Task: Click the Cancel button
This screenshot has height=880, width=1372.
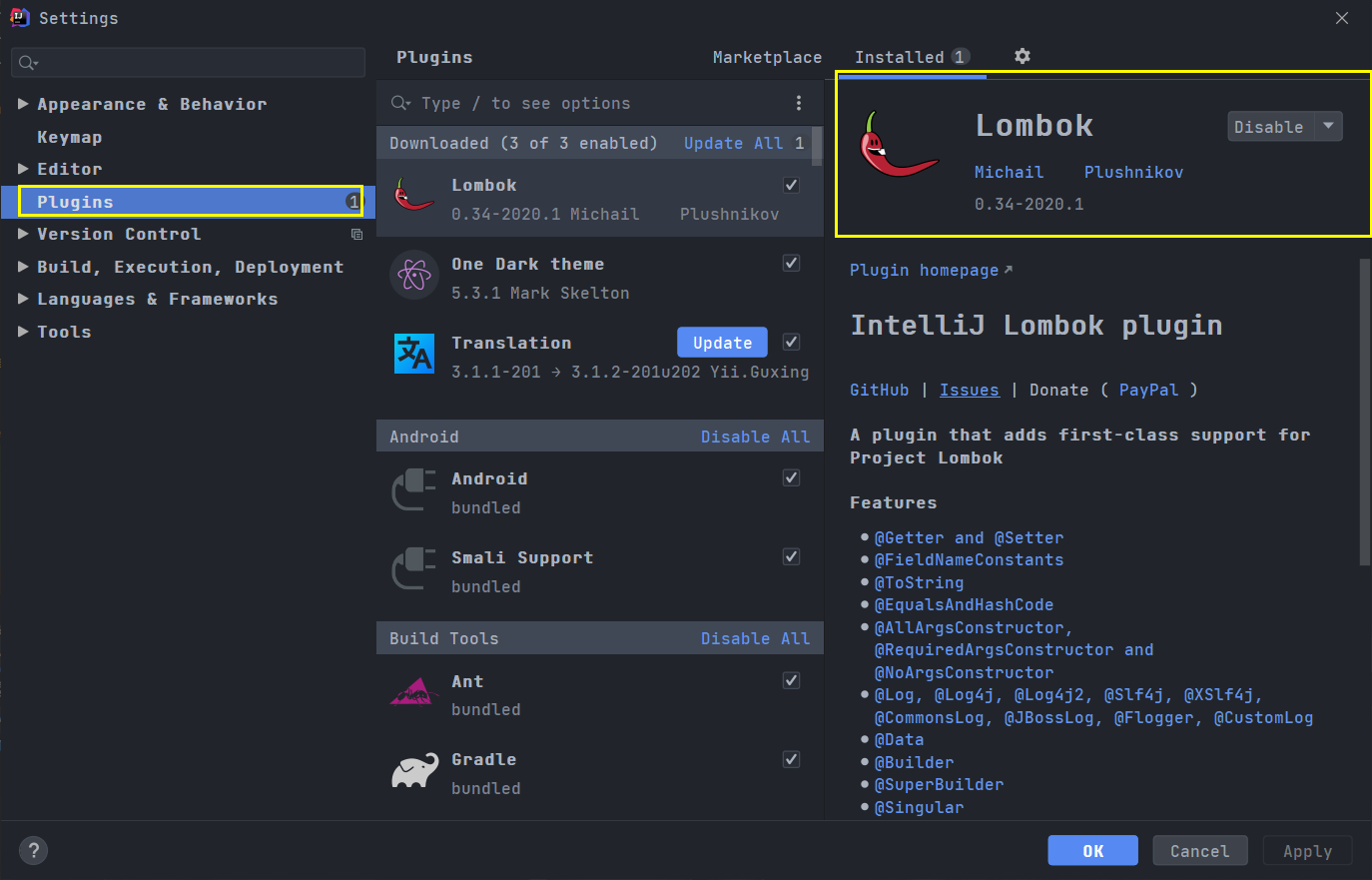Action: 1200,851
